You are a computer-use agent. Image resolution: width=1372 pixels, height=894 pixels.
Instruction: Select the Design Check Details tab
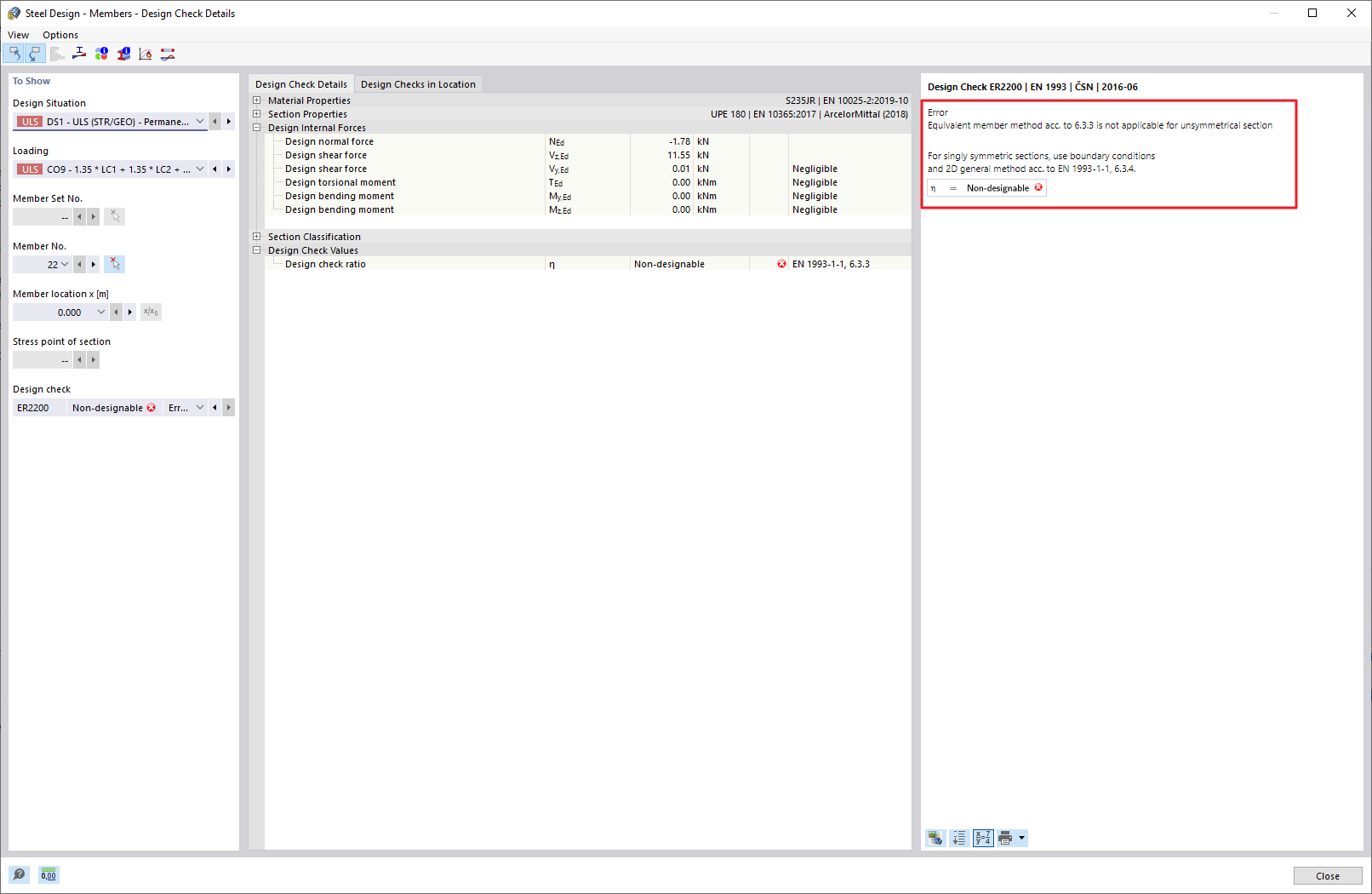(x=301, y=84)
